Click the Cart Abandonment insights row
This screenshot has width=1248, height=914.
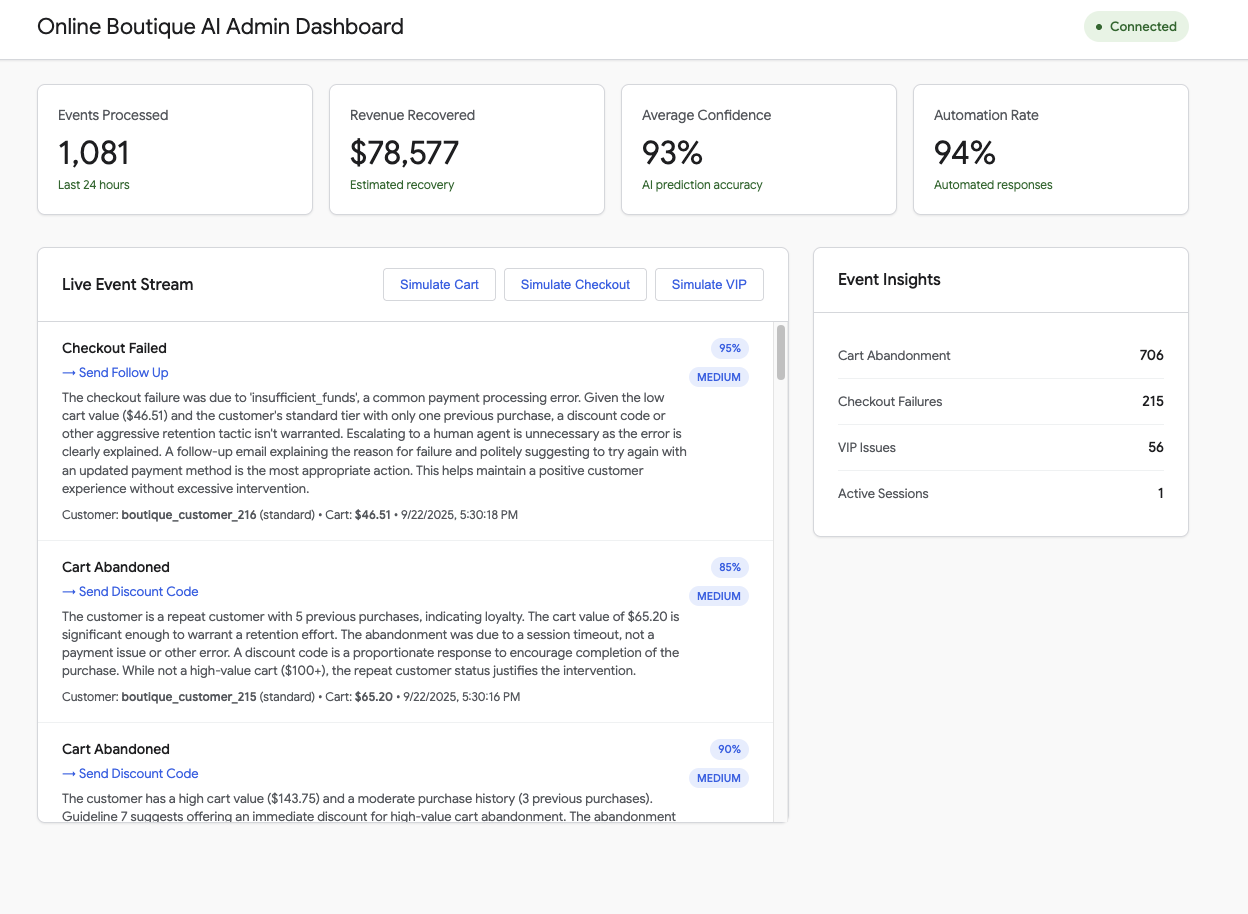pyautogui.click(x=1000, y=356)
